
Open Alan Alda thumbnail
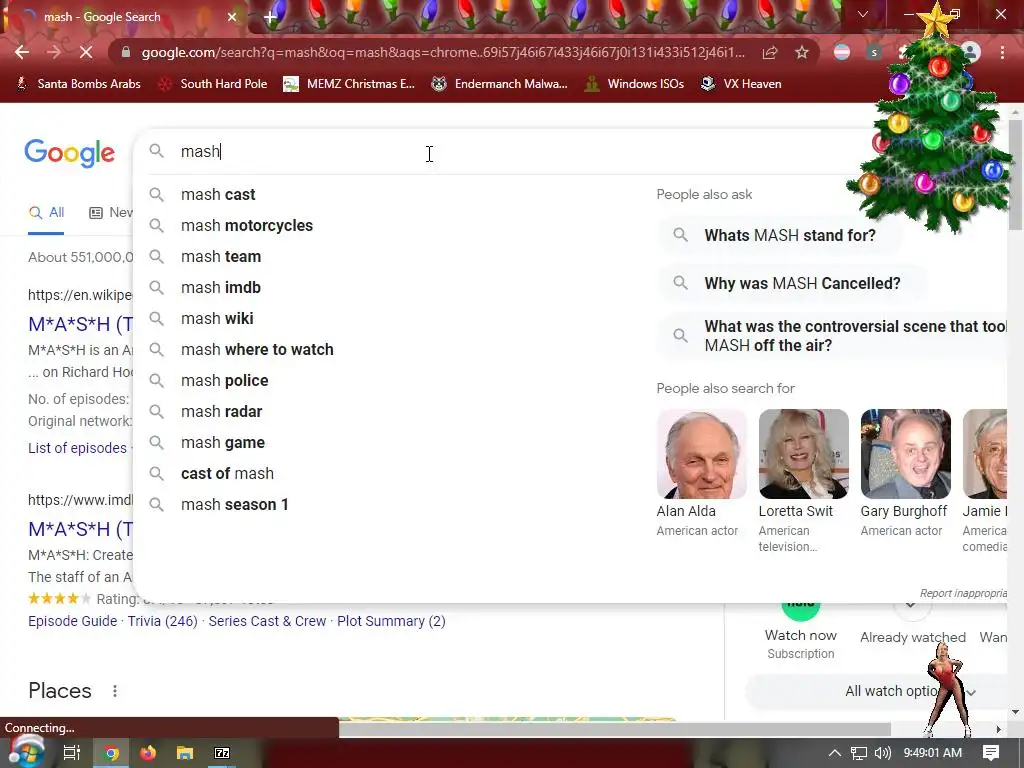click(x=701, y=454)
